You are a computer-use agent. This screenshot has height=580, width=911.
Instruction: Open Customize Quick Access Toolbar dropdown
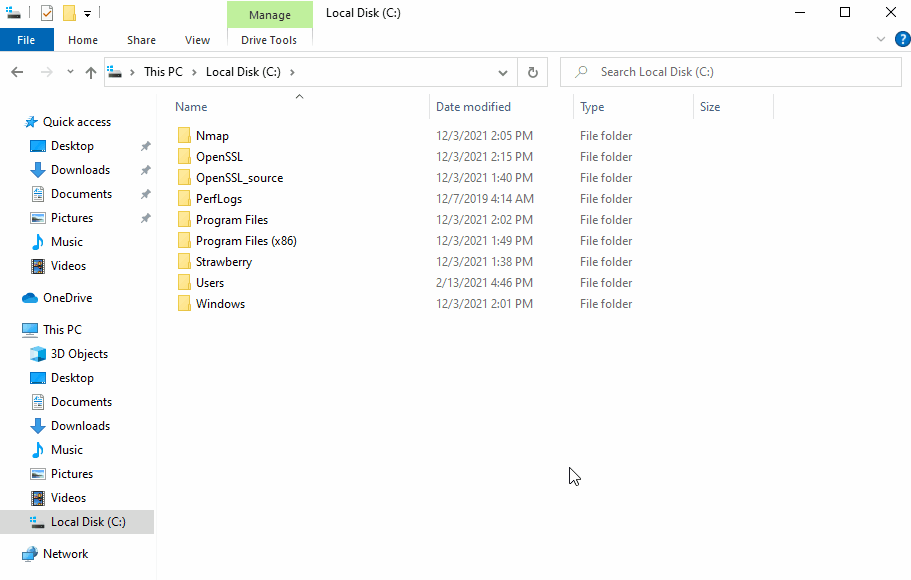(87, 13)
